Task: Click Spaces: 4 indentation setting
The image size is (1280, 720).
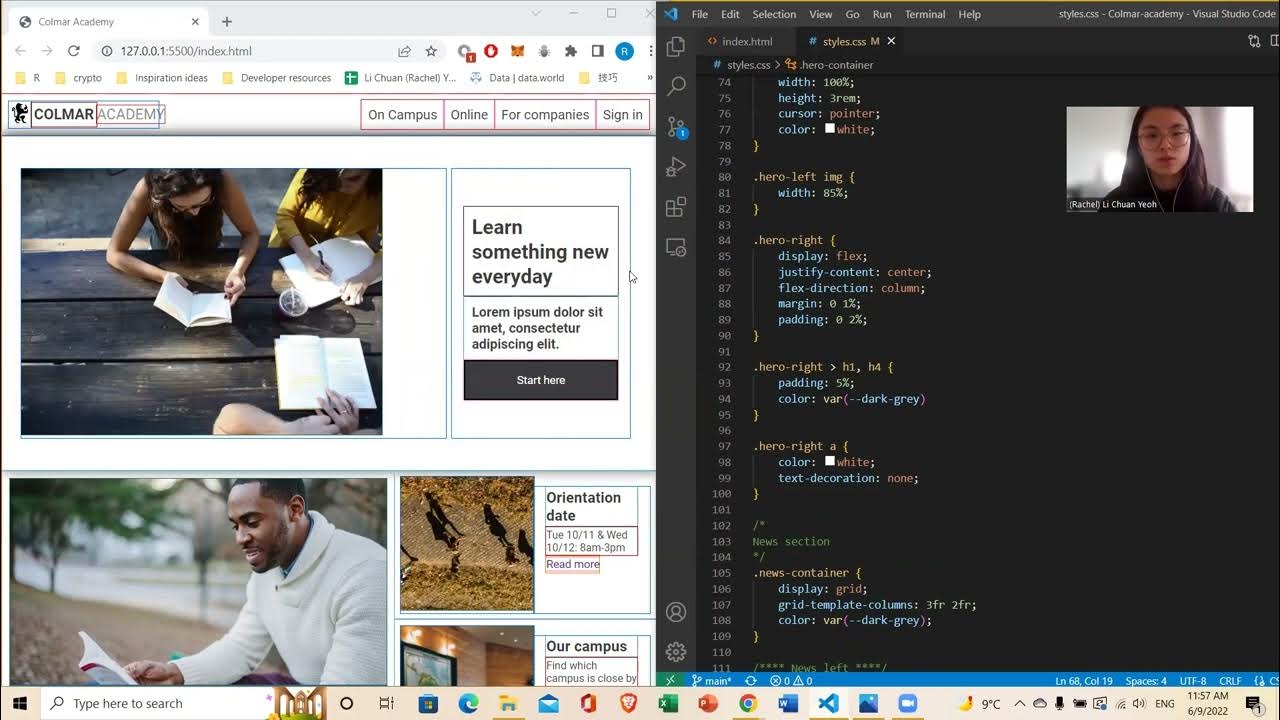Action: [x=1146, y=680]
